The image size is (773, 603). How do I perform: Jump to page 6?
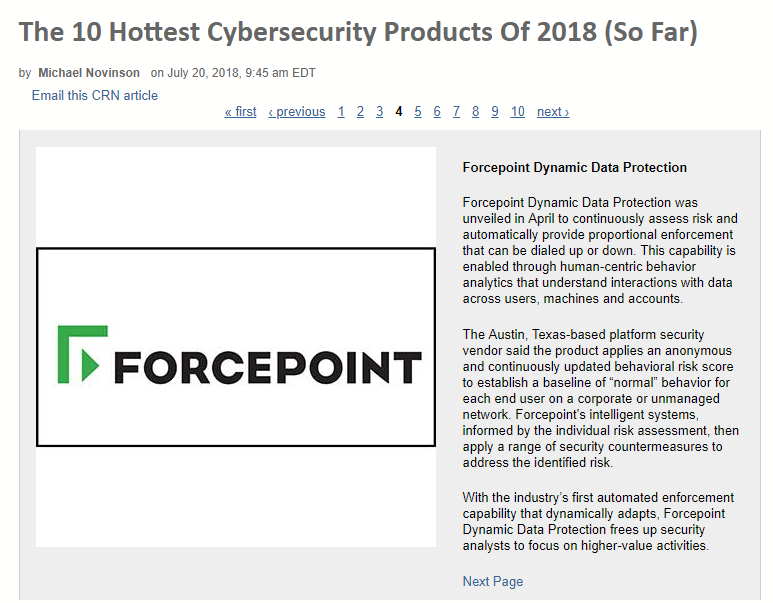437,112
